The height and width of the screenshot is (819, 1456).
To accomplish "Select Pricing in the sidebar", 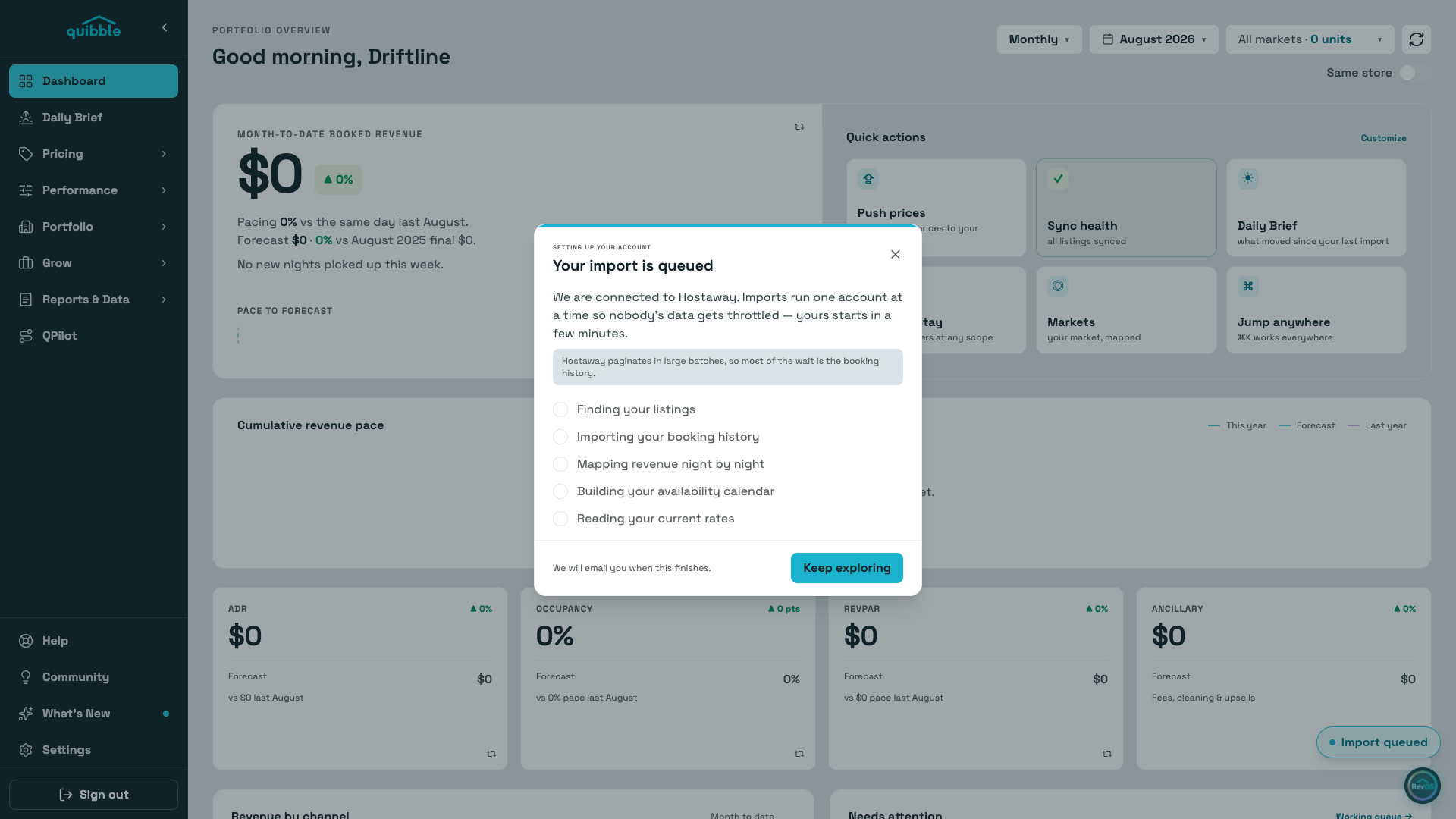I will click(93, 154).
